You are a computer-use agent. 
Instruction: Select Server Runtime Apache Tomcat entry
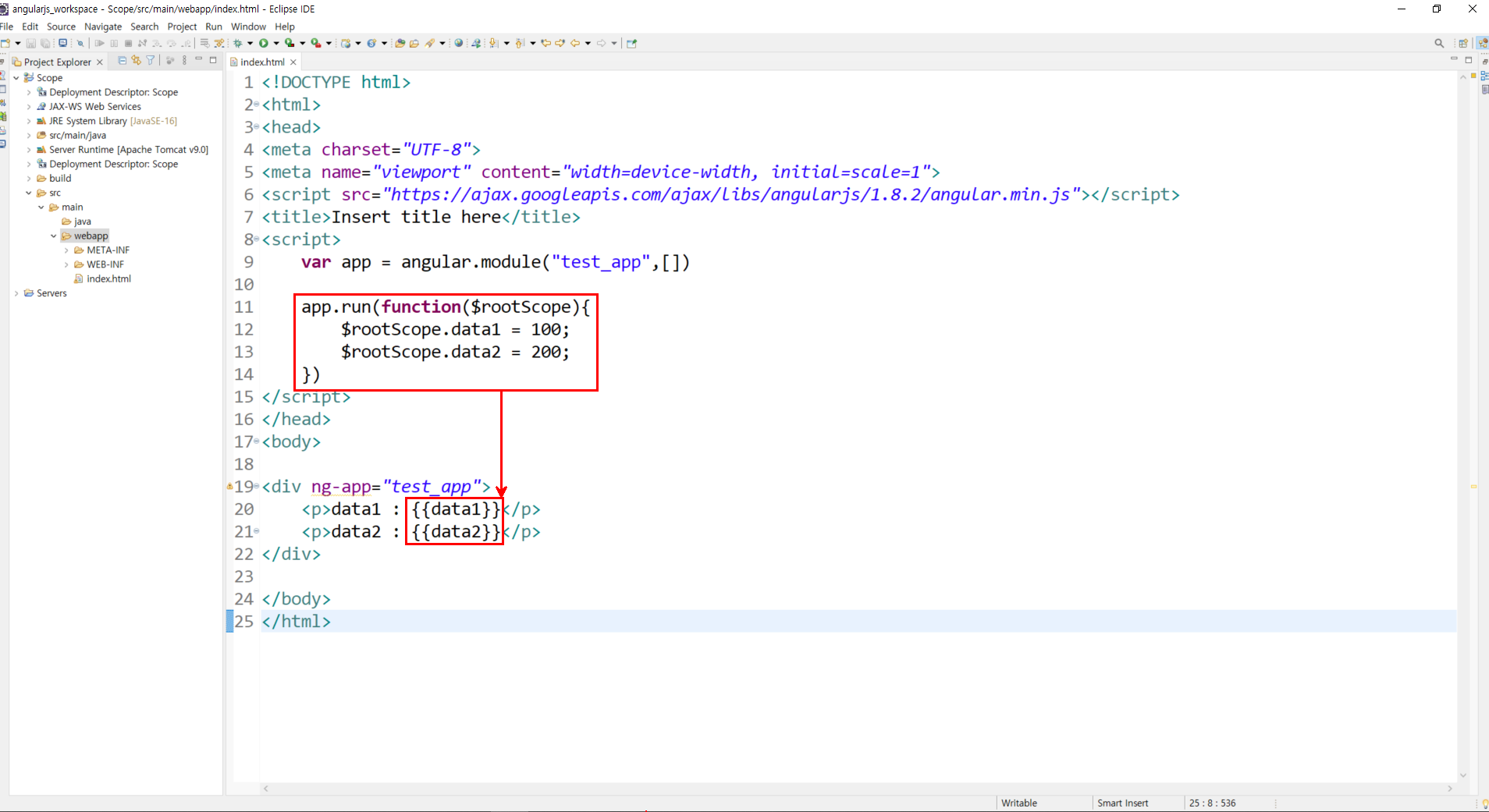[129, 150]
